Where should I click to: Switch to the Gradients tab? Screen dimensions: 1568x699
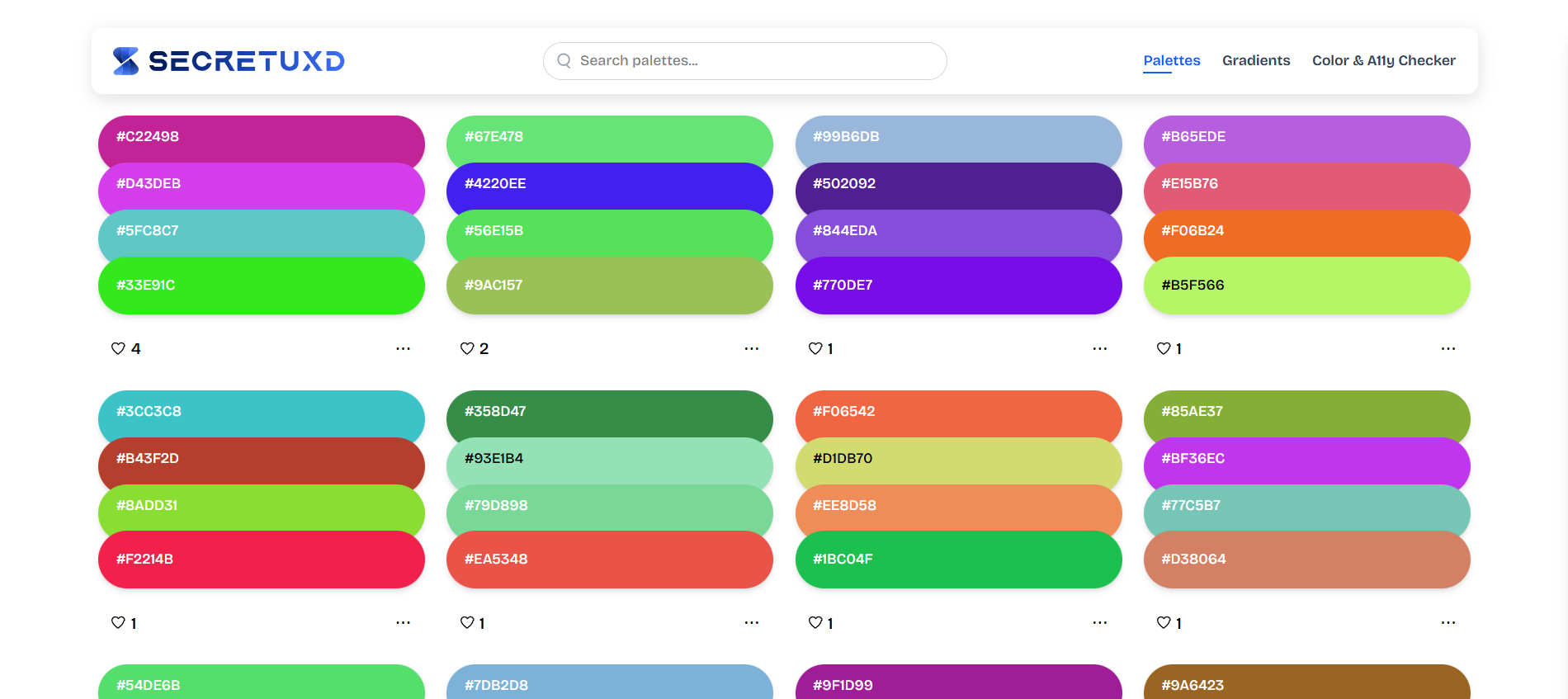click(1256, 60)
